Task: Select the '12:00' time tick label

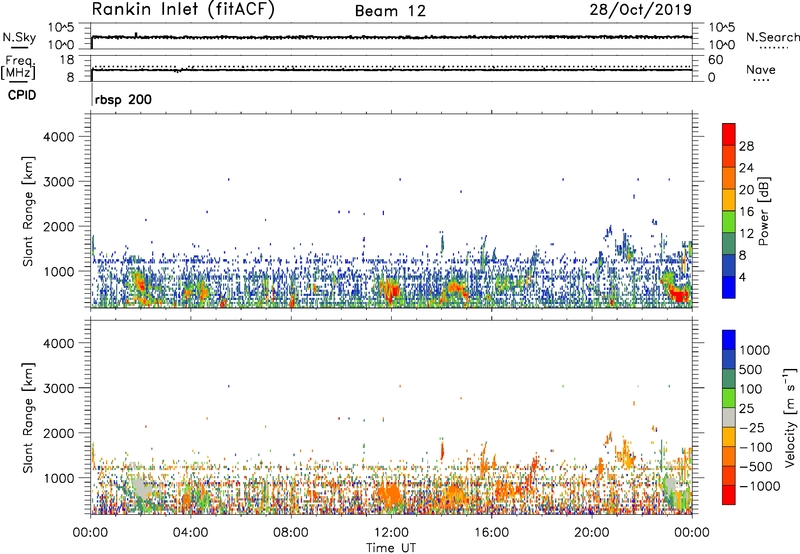Action: click(391, 533)
